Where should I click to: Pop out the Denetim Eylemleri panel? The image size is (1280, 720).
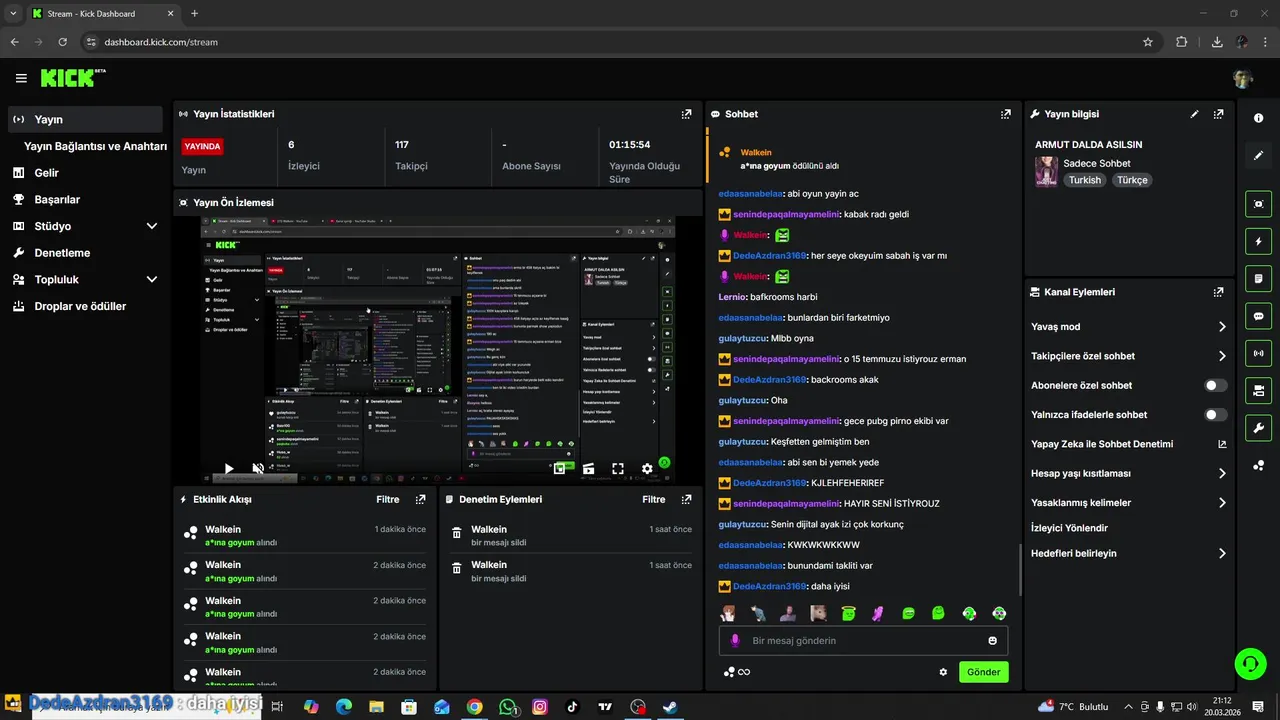[x=686, y=499]
